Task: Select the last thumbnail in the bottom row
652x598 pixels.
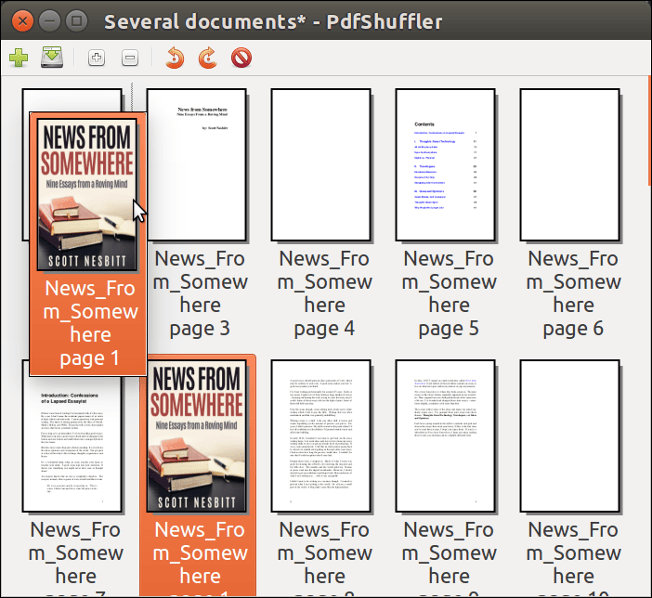Action: pyautogui.click(x=571, y=437)
